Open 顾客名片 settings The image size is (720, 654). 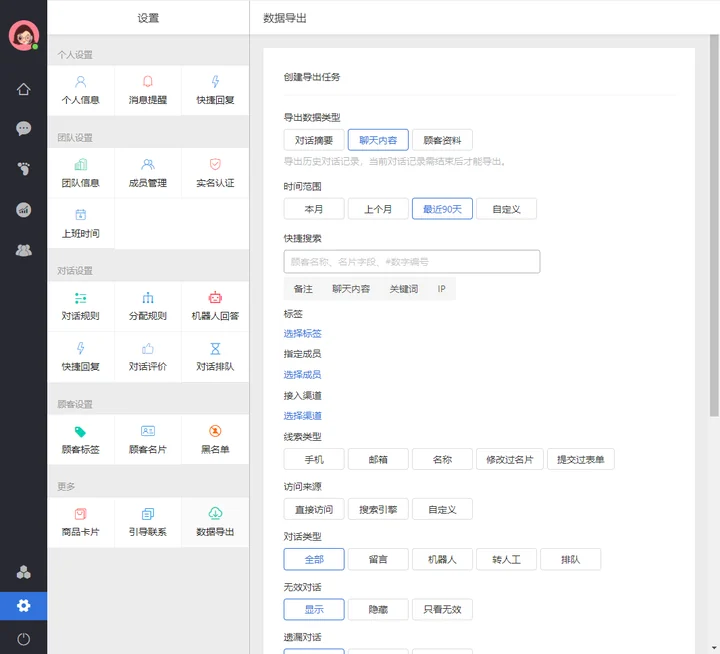pyautogui.click(x=148, y=440)
